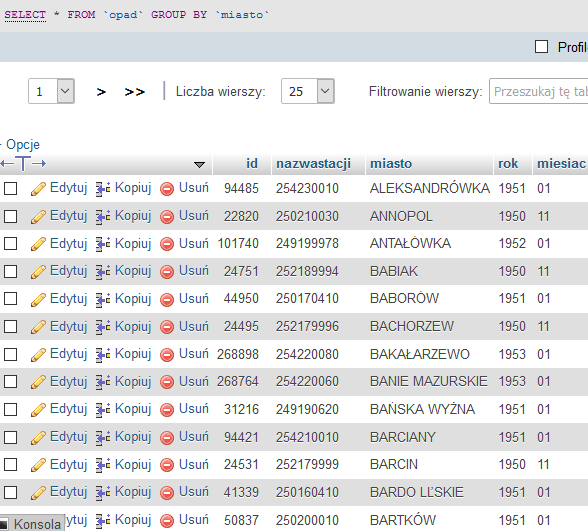This screenshot has height=531, width=588.
Task: Click the pencil icon in BABORÓW row
Action: coord(38,299)
